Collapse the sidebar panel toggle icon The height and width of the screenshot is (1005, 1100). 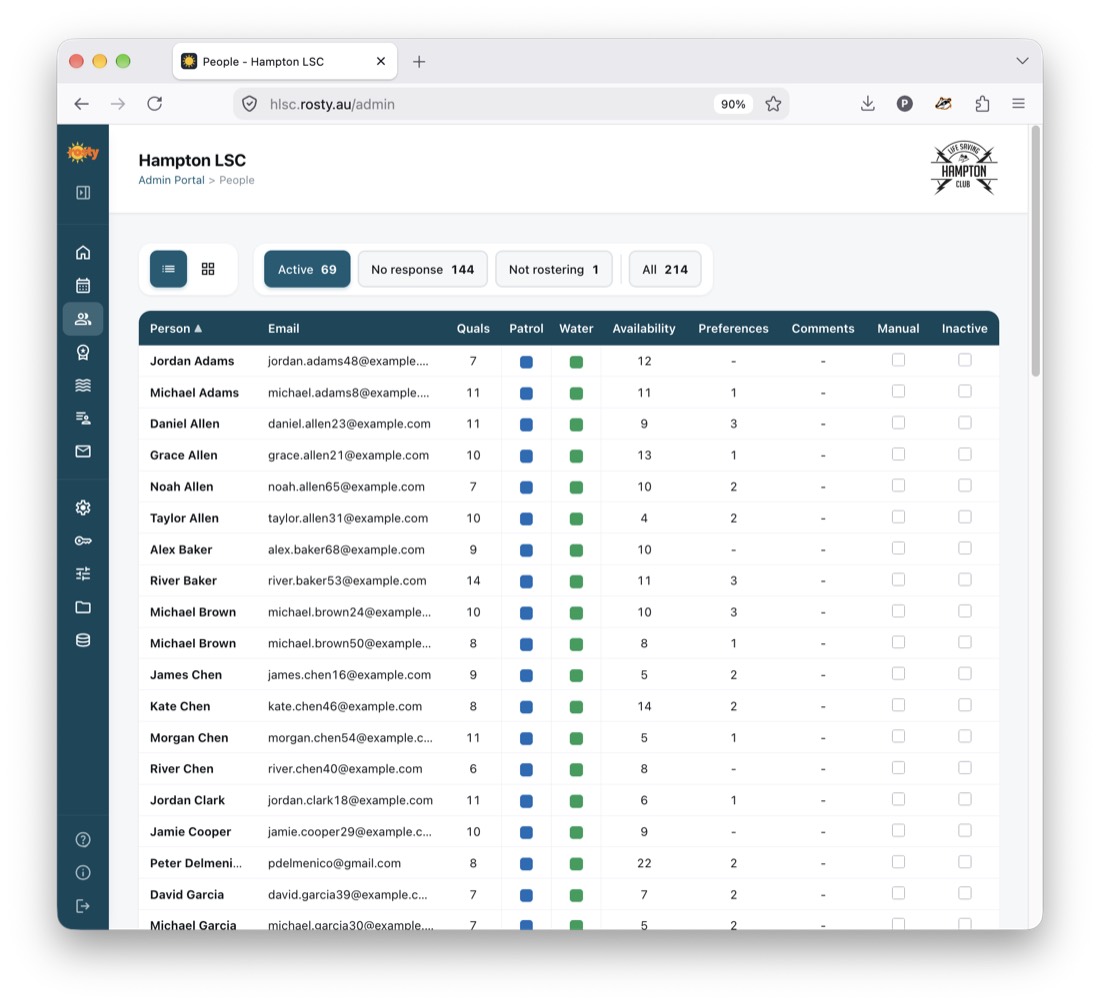(x=83, y=192)
